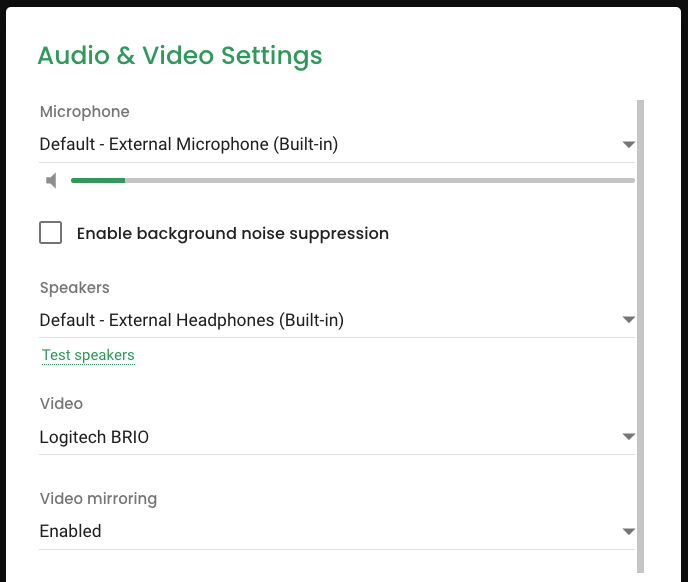This screenshot has height=582, width=688.
Task: Expand the Video mirroring dropdown arrow
Action: [x=628, y=532]
